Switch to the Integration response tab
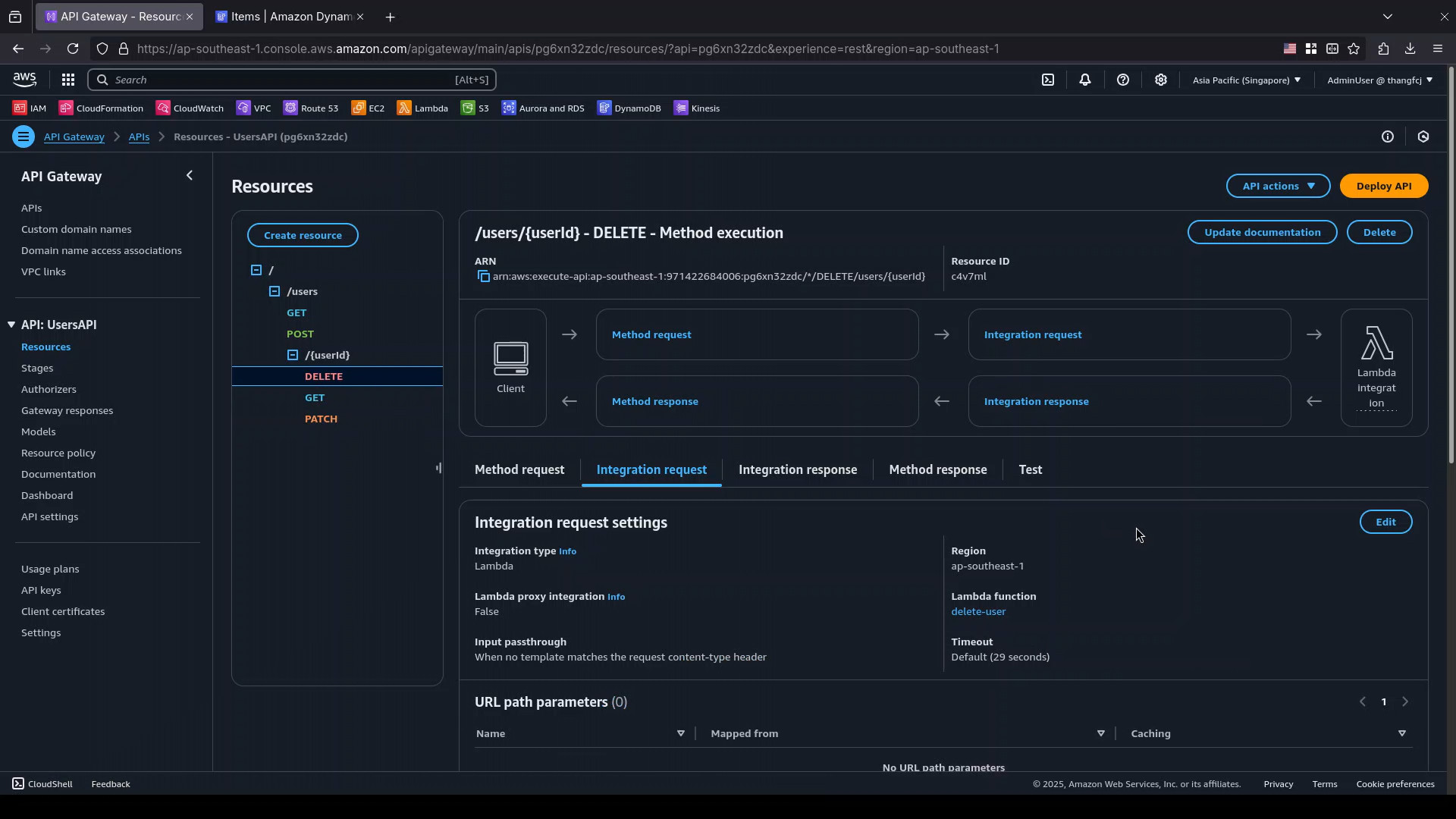The height and width of the screenshot is (819, 1456). pyautogui.click(x=798, y=469)
